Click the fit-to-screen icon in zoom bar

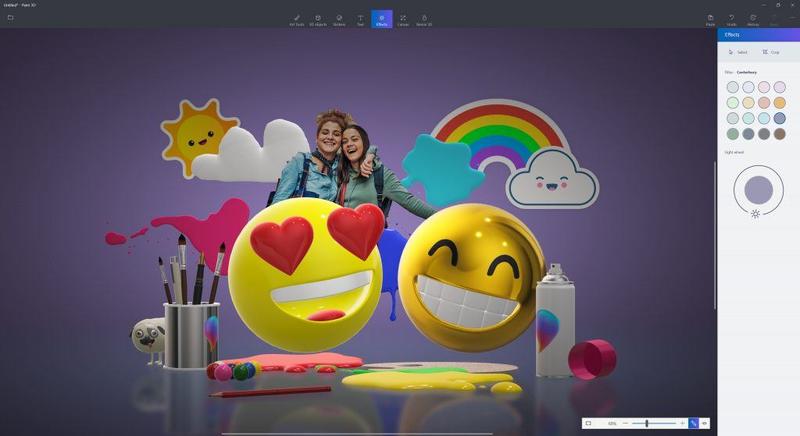pos(588,423)
